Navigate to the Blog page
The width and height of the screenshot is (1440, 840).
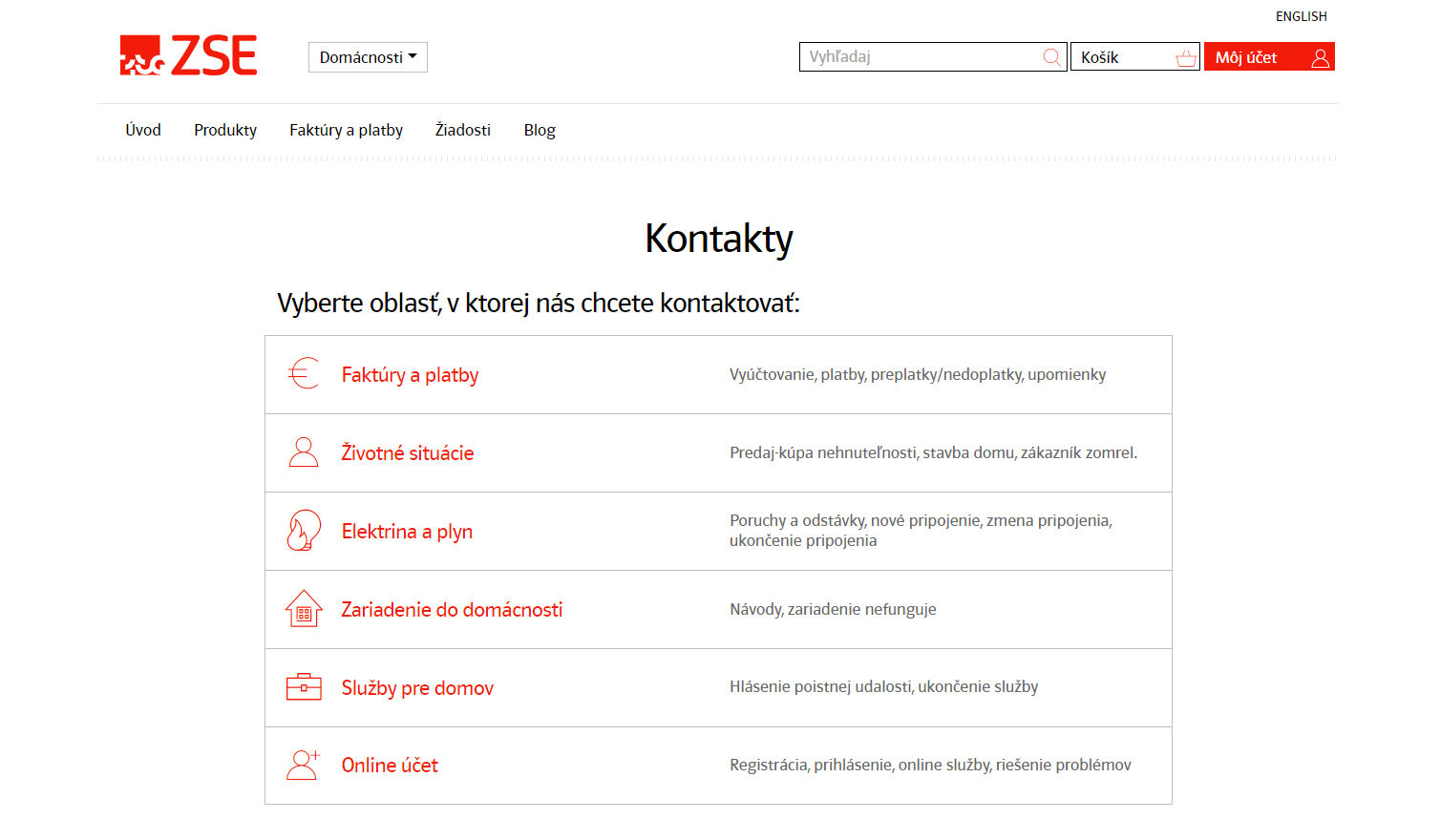(x=540, y=130)
